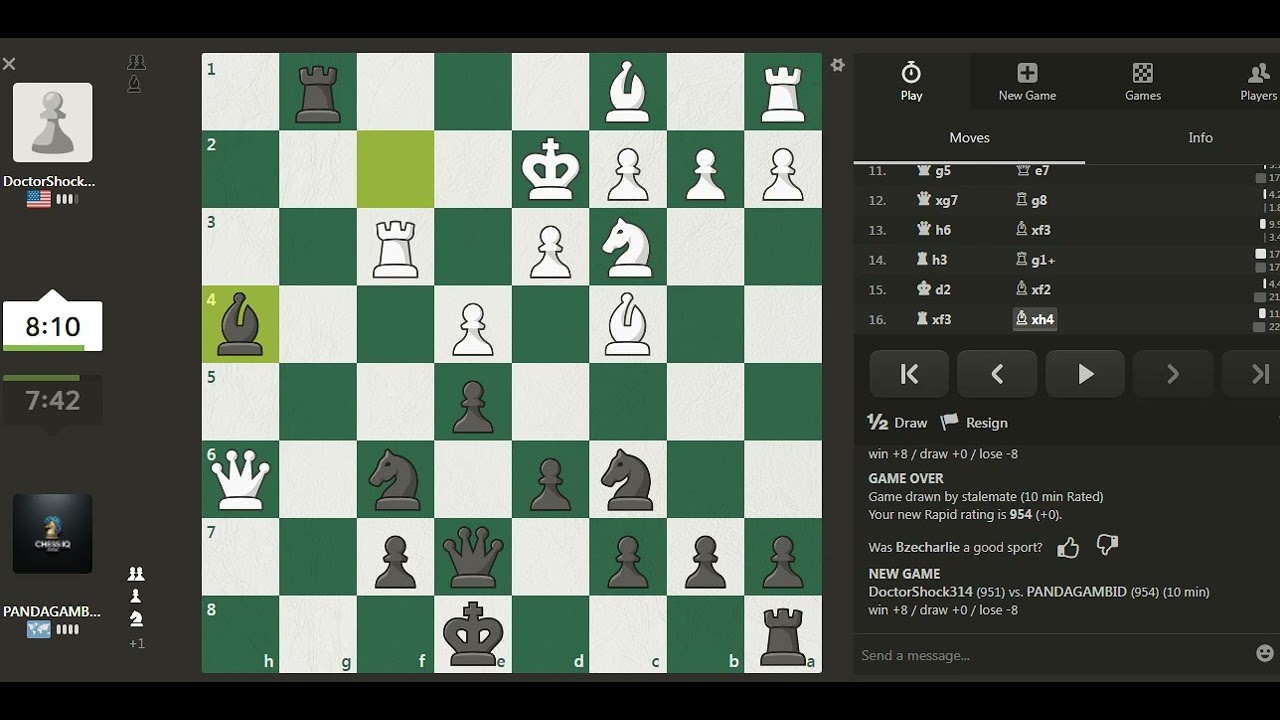1280x720 pixels.
Task: Switch to the Games tab
Action: (x=1143, y=81)
